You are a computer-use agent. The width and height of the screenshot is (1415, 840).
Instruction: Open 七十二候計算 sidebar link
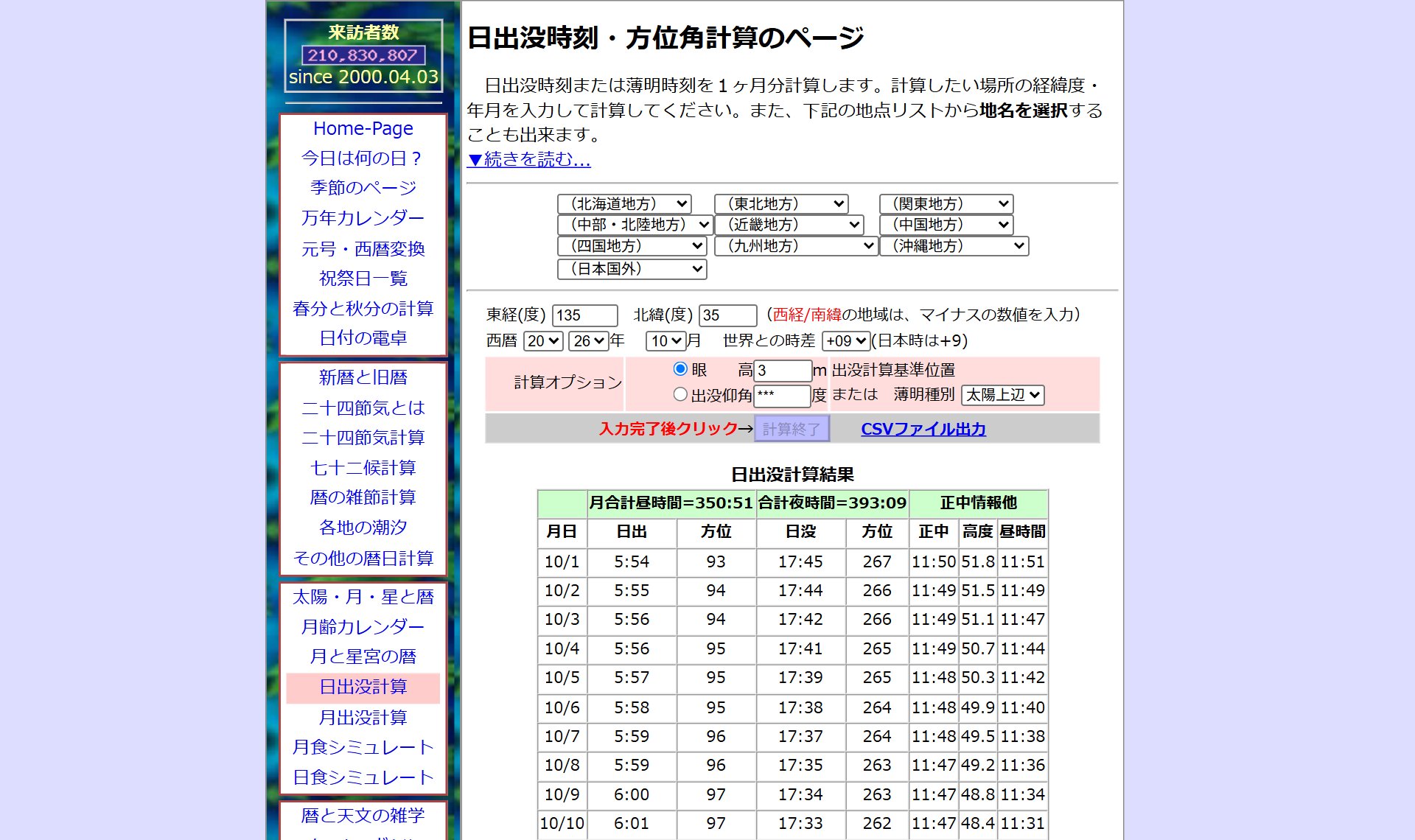363,467
